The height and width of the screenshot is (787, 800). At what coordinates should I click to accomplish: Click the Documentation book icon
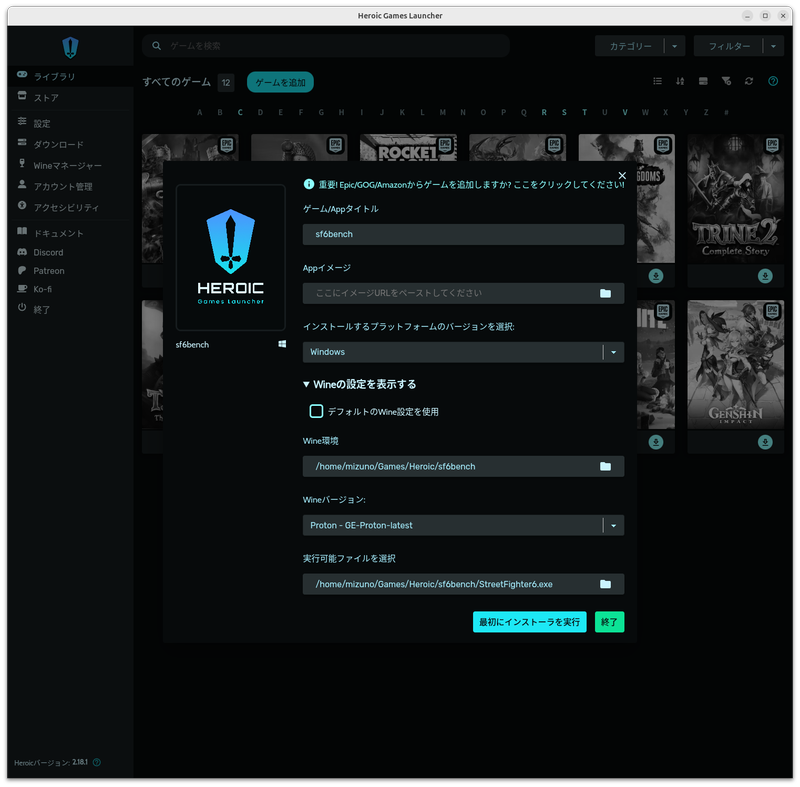point(22,231)
